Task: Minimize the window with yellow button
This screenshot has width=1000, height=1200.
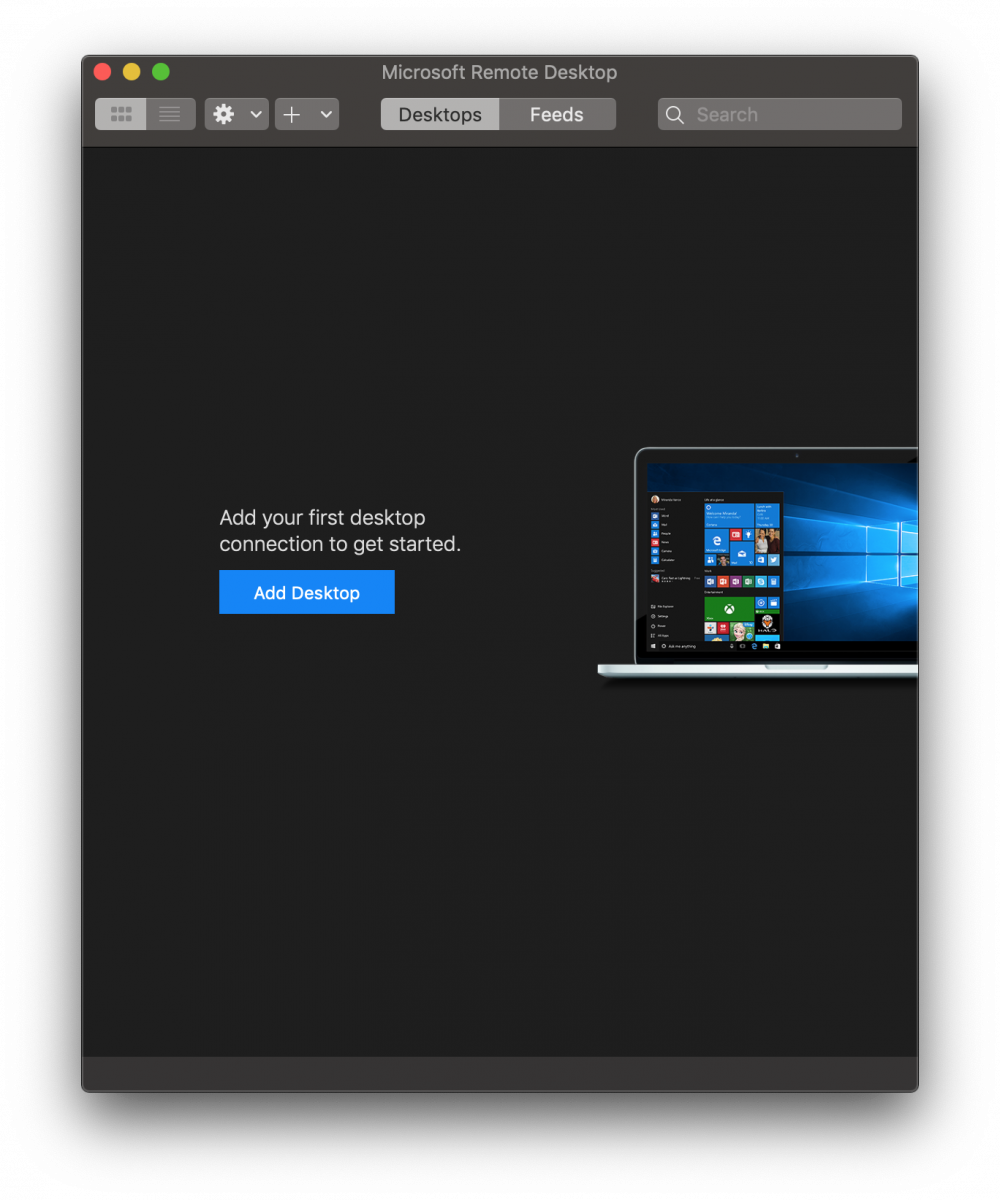Action: click(131, 72)
